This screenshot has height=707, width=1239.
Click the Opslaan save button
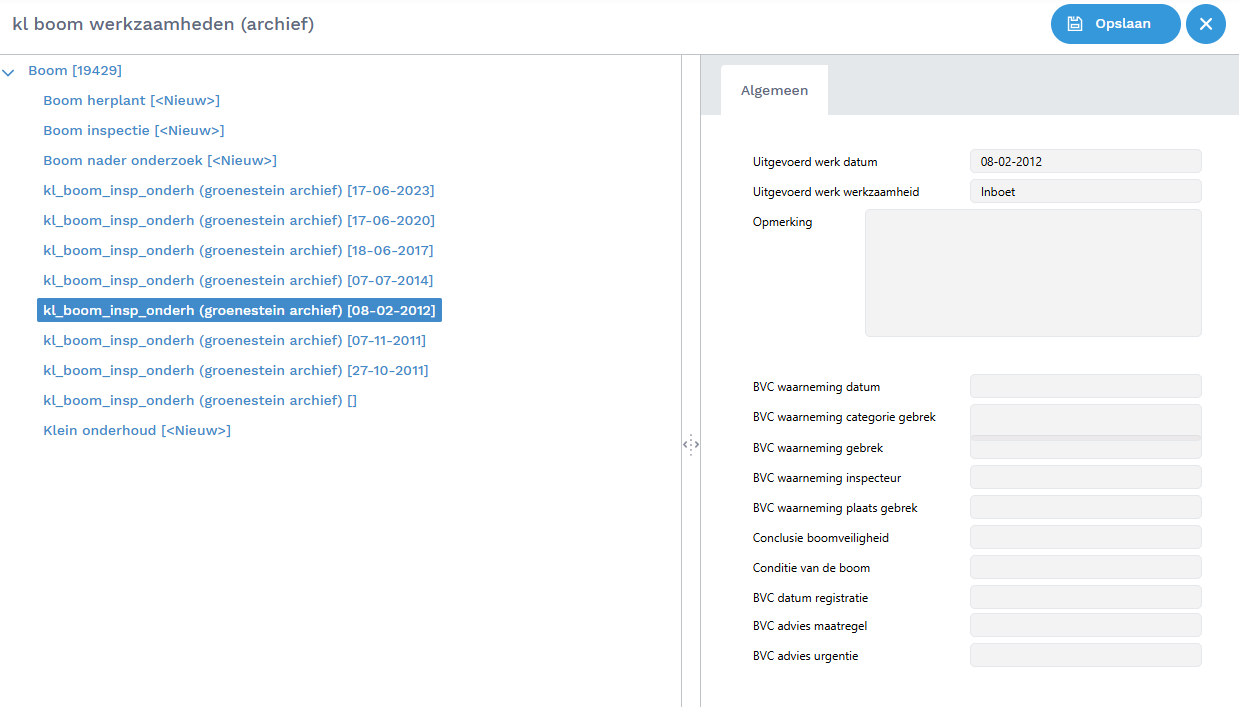1115,24
